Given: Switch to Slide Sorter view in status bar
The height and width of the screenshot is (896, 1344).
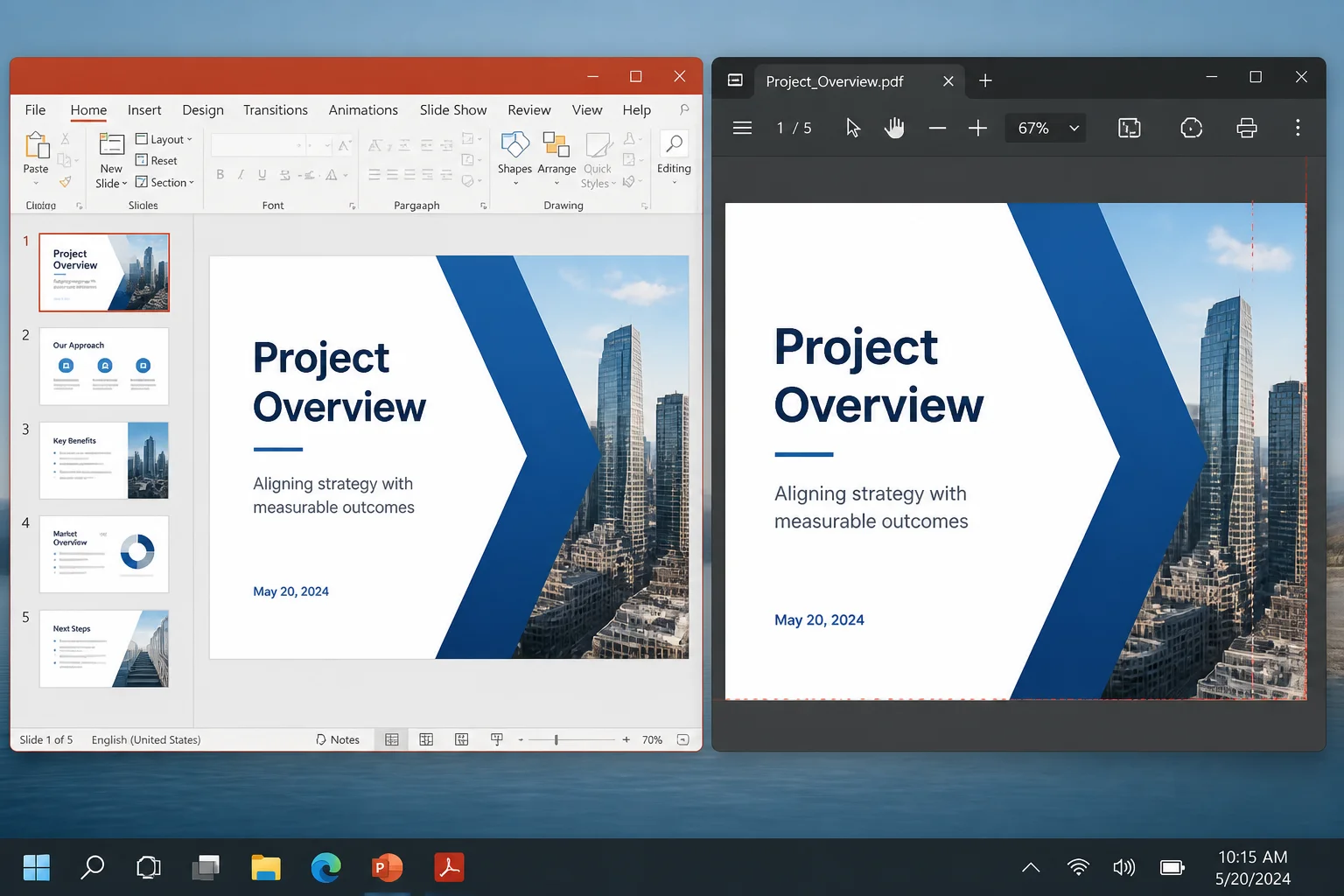Looking at the screenshot, I should point(426,739).
